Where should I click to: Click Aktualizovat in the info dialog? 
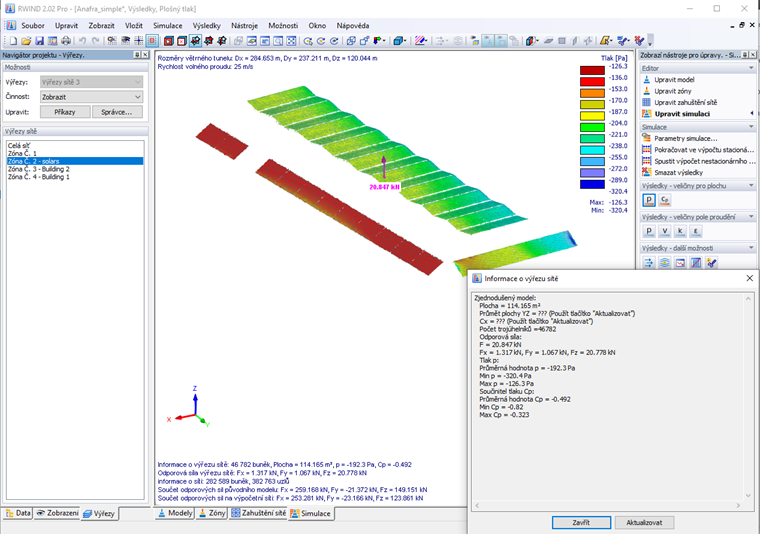(644, 522)
